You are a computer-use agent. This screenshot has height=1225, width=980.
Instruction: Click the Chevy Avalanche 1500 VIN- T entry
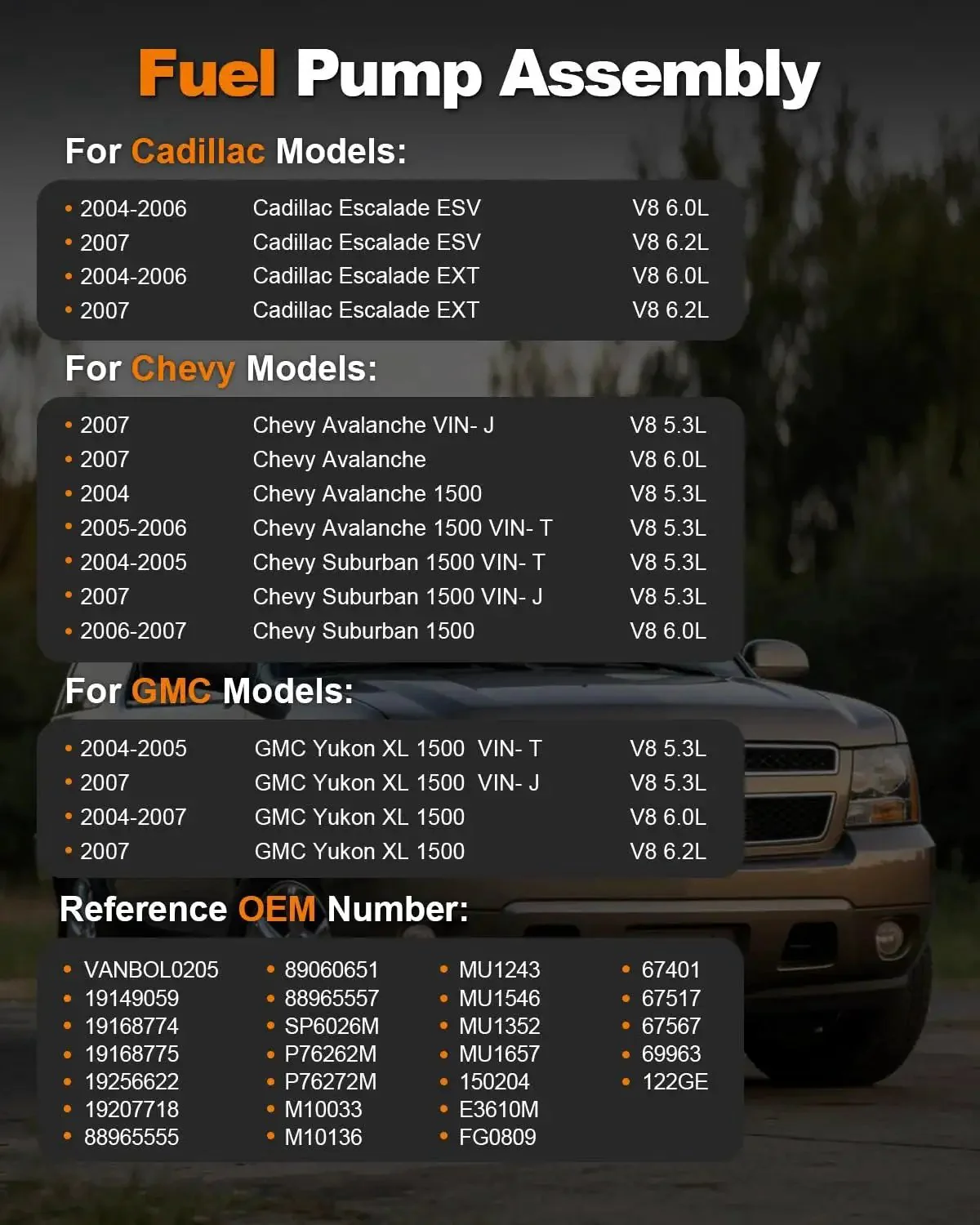[385, 528]
